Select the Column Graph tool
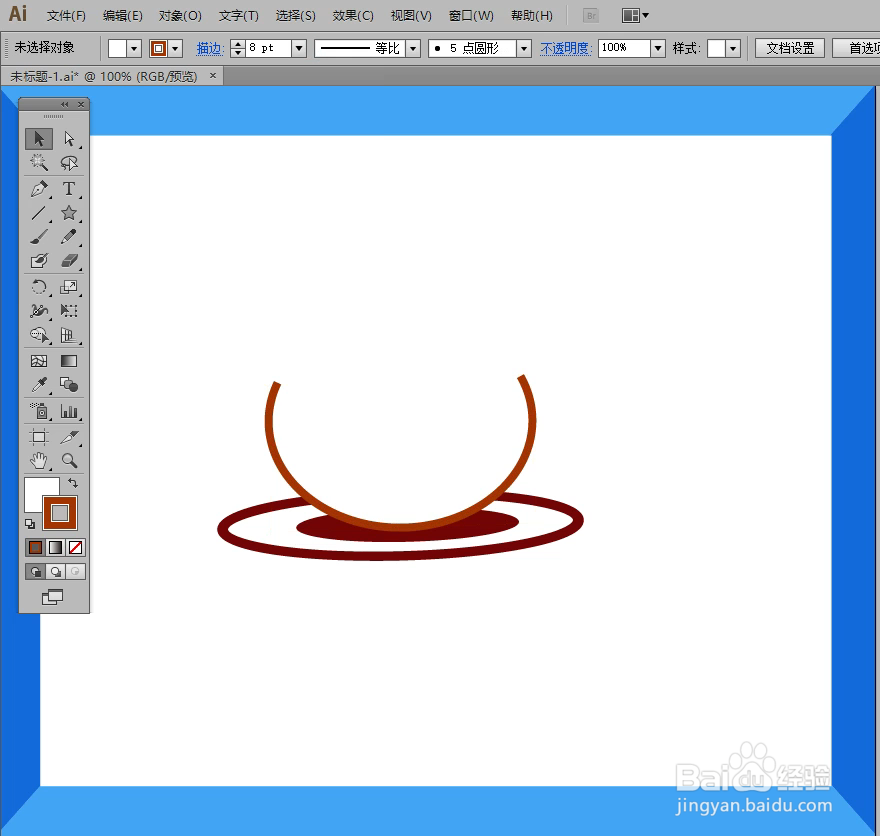This screenshot has width=880, height=836. click(69, 411)
